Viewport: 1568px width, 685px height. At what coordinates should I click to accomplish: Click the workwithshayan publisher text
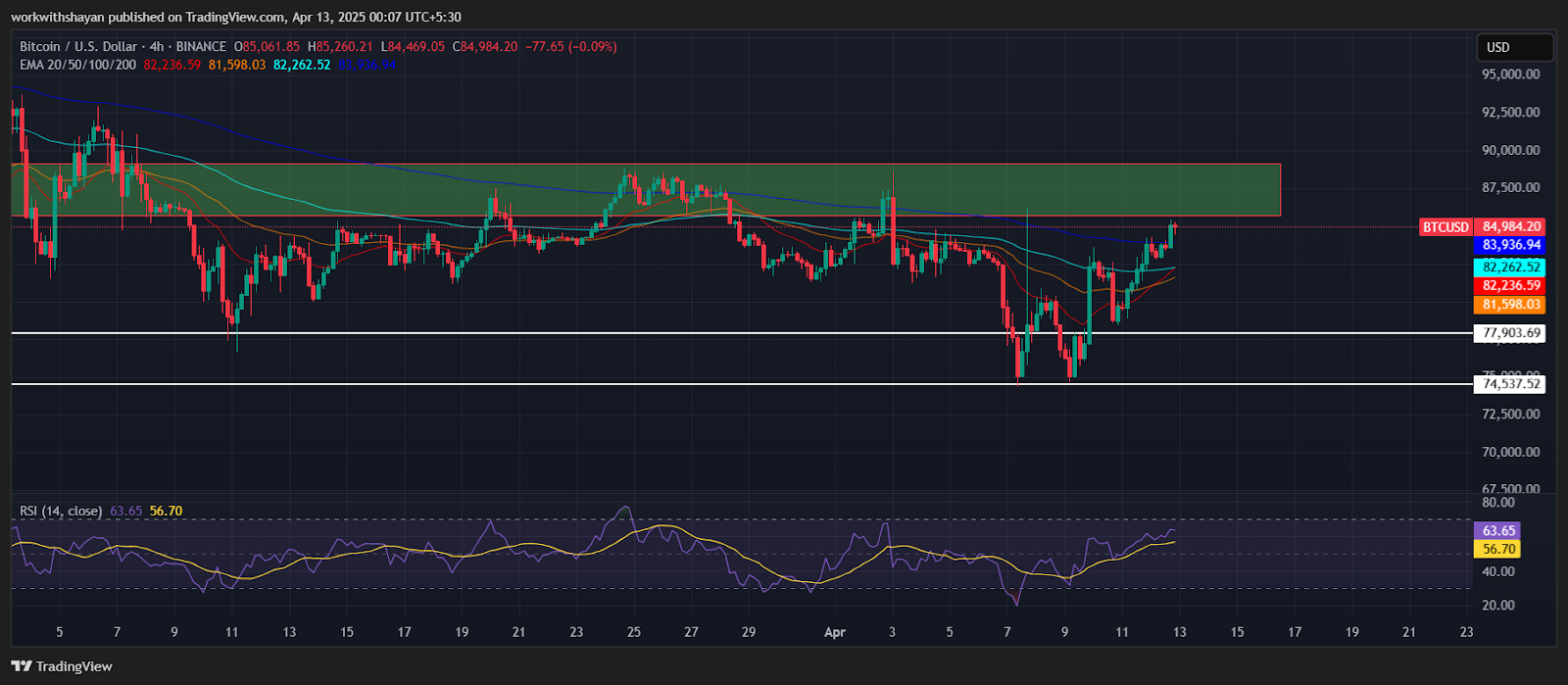tap(61, 17)
